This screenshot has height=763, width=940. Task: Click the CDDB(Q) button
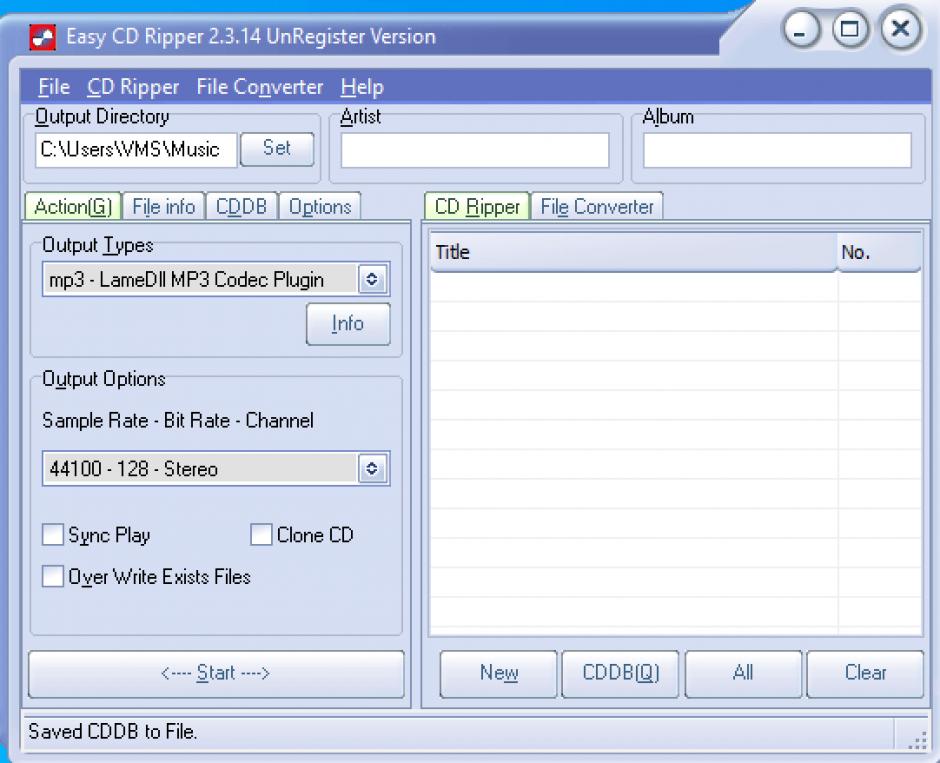[x=620, y=674]
